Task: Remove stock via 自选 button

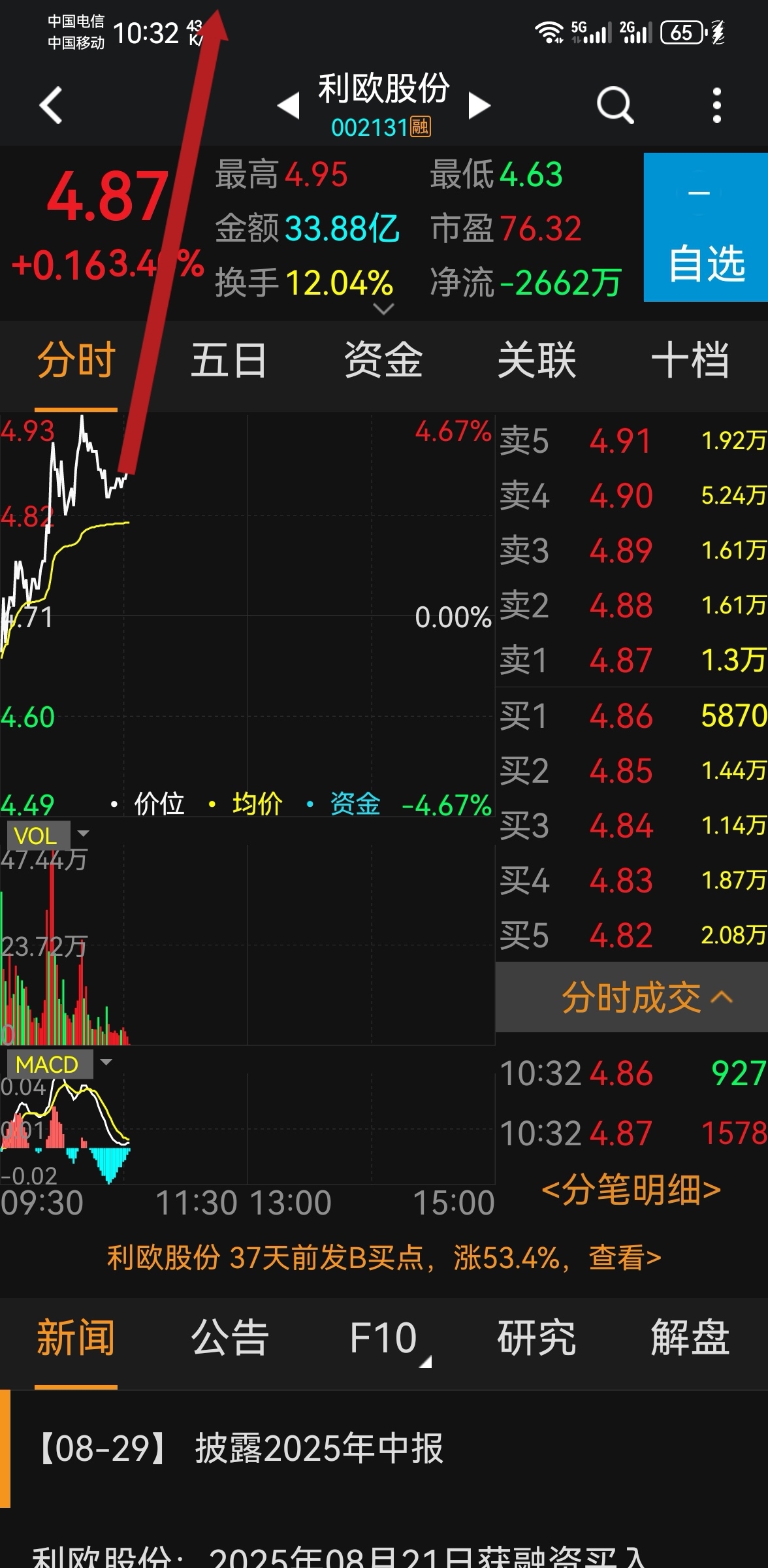Action: tap(706, 227)
